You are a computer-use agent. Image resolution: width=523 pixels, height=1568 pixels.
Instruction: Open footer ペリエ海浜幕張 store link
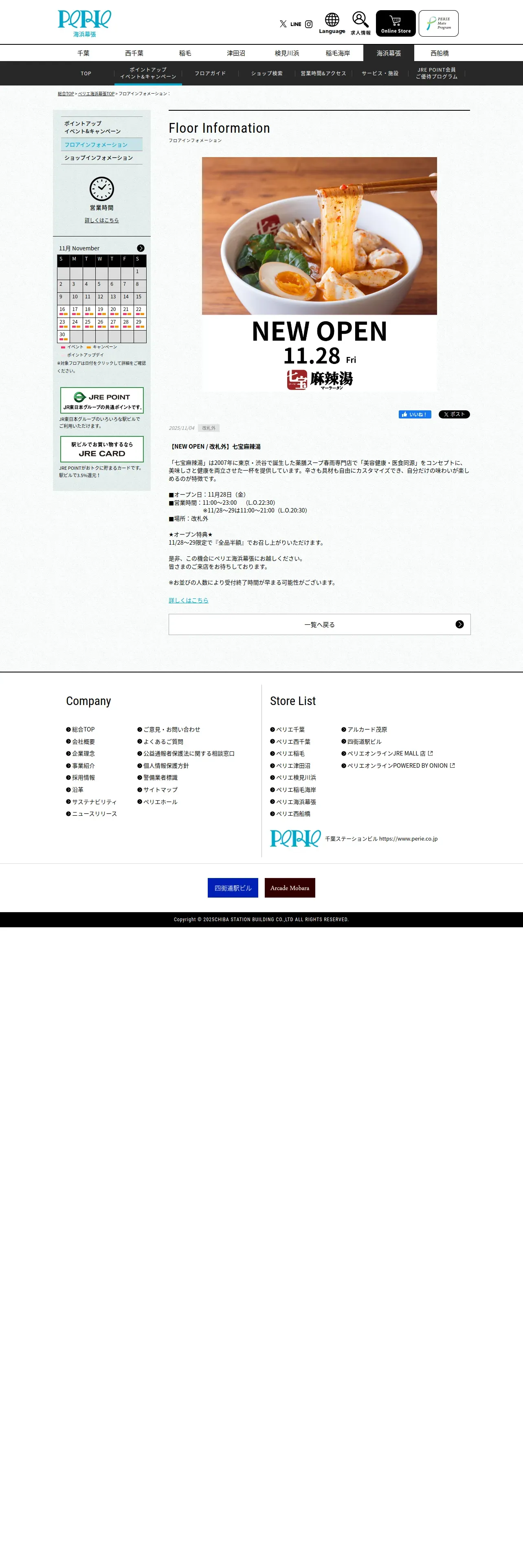coord(293,802)
